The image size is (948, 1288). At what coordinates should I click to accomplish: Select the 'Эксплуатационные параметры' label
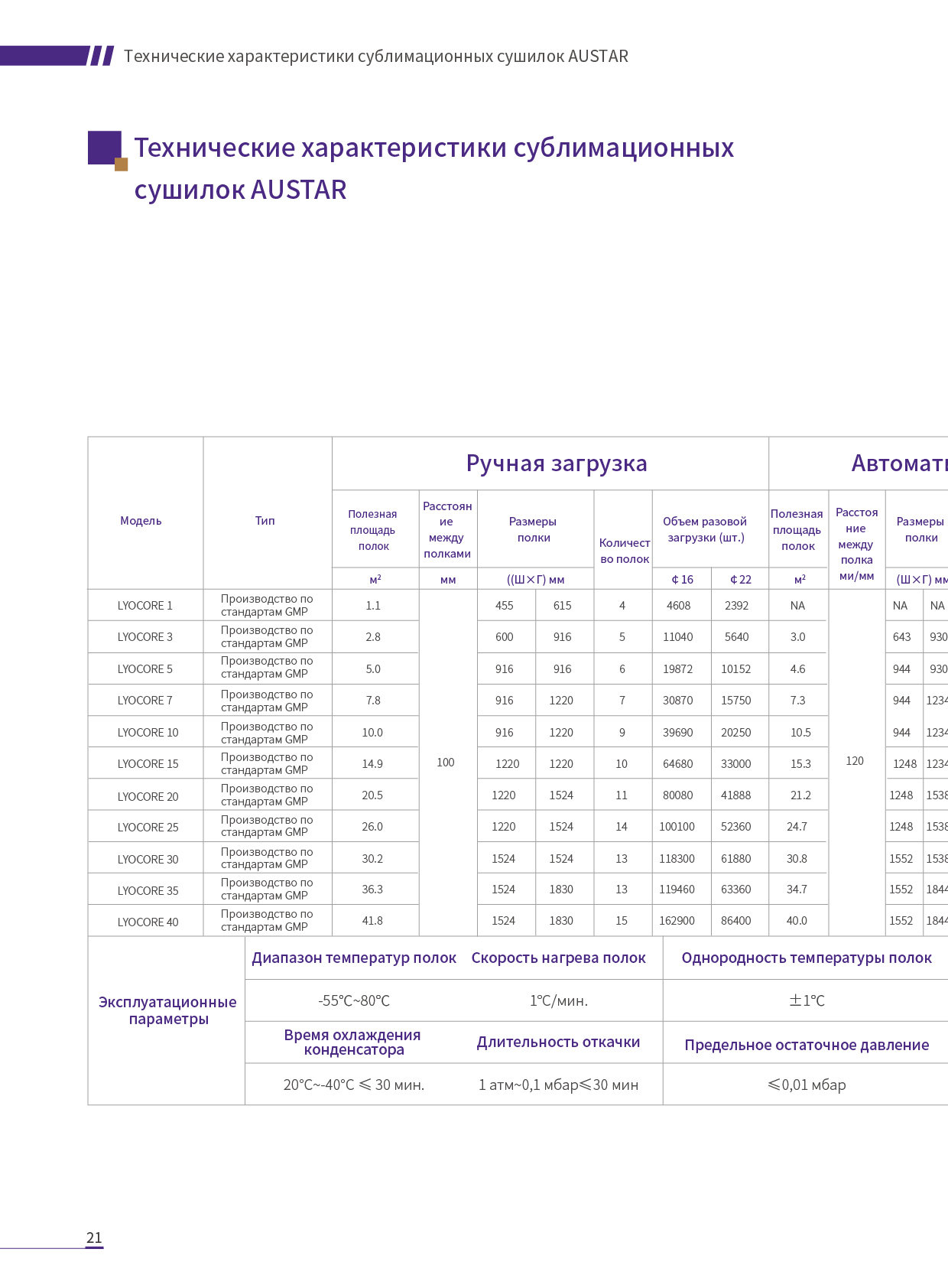pyautogui.click(x=168, y=1010)
